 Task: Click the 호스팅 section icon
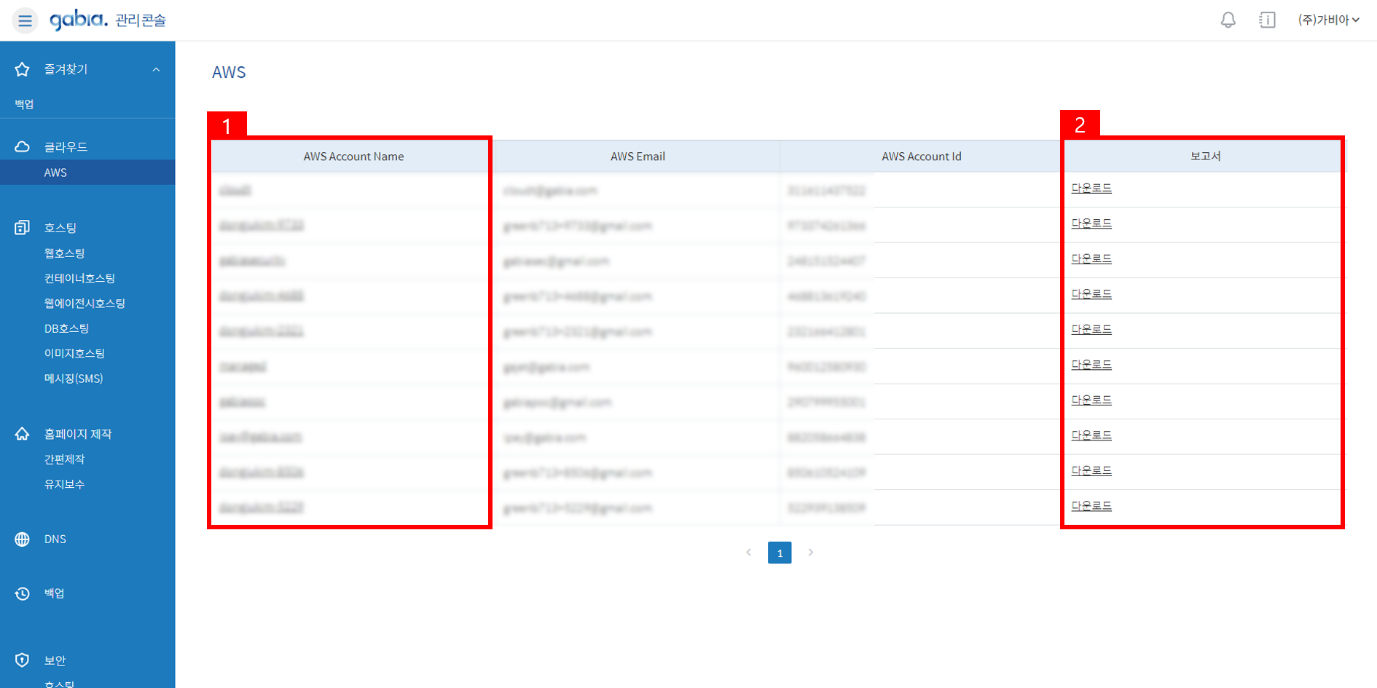(22, 228)
